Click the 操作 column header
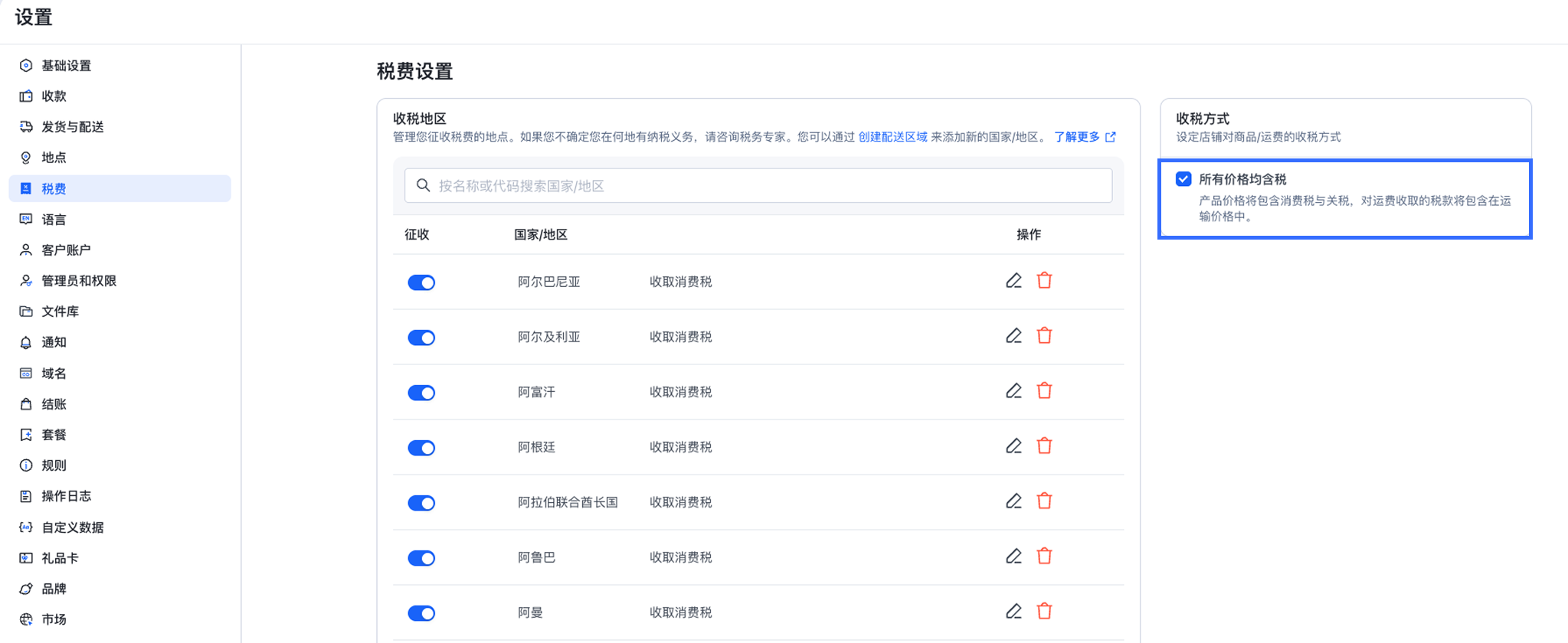Screen dimensions: 1568x643 tap(1029, 234)
